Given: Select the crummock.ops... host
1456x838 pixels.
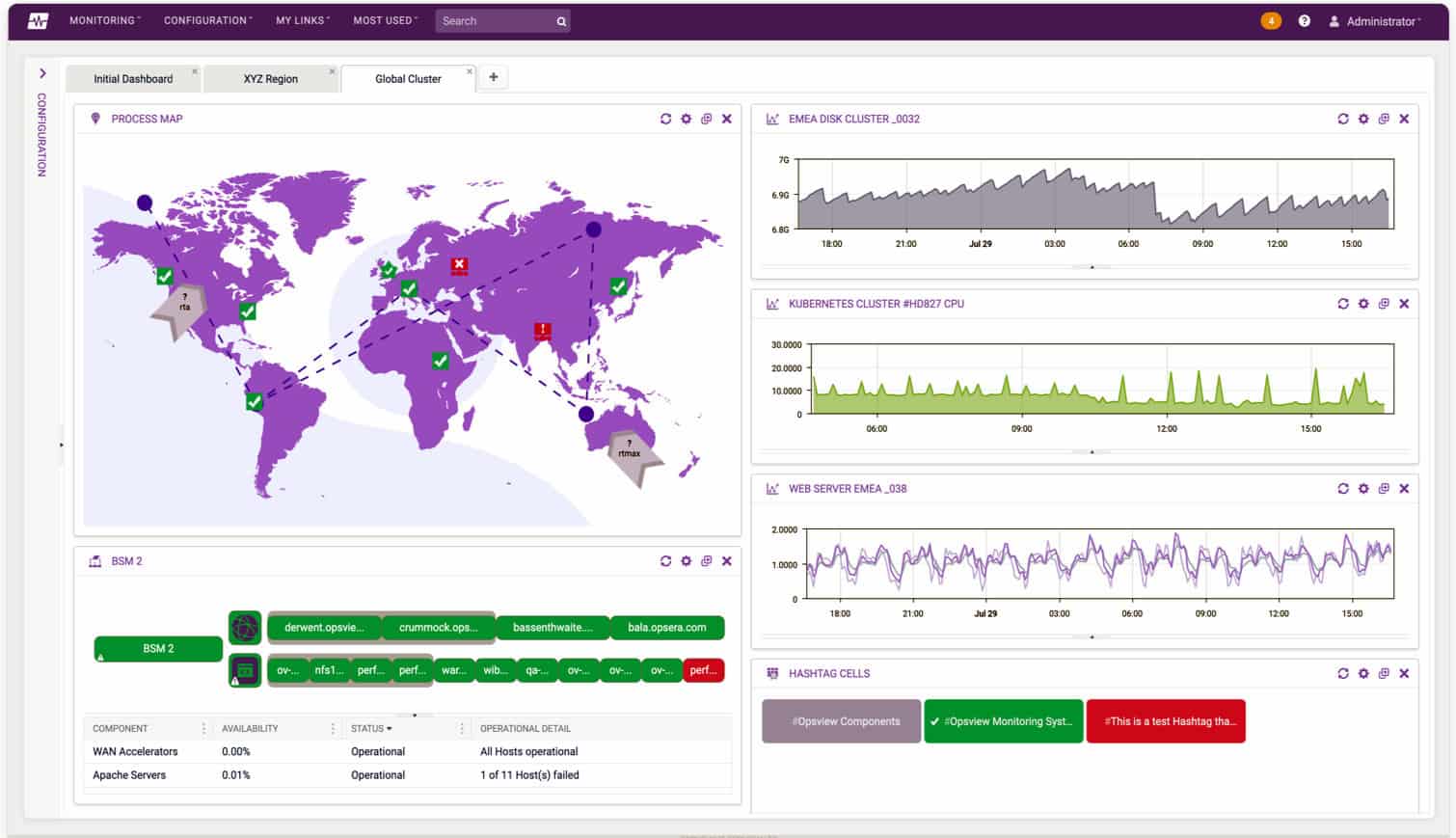Looking at the screenshot, I should coord(439,628).
